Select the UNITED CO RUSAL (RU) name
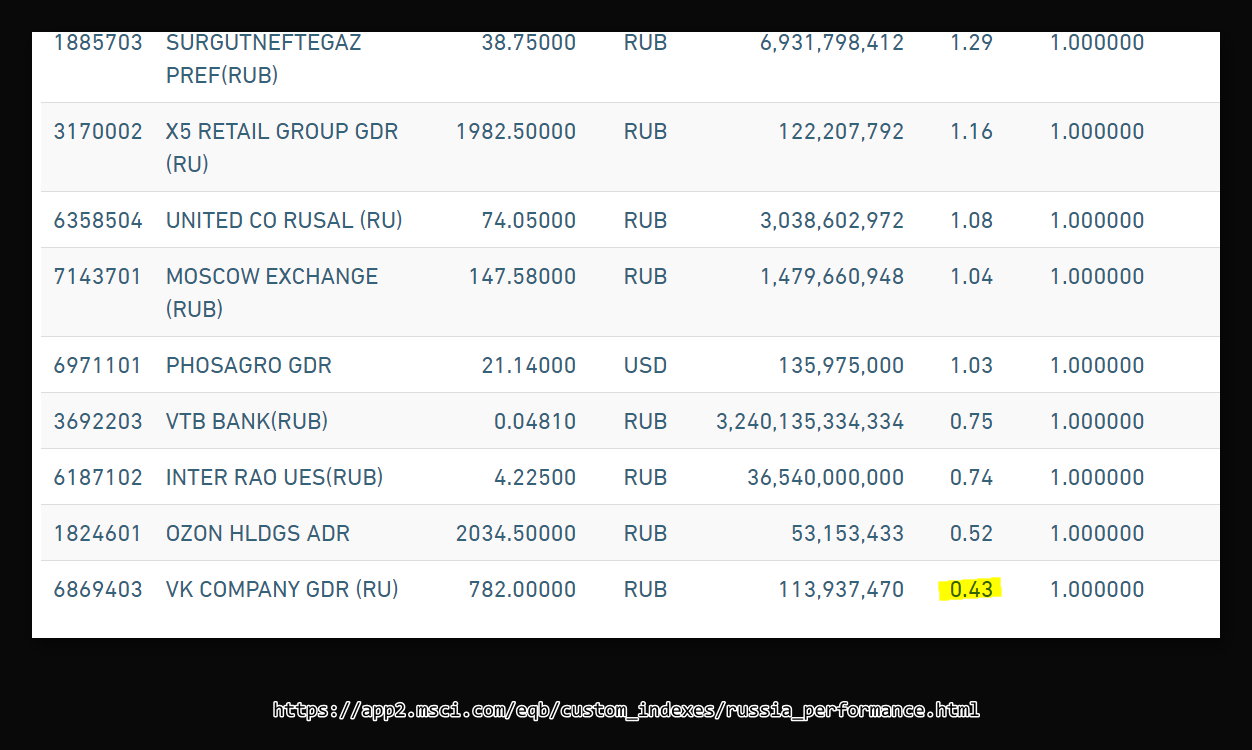 tap(284, 221)
